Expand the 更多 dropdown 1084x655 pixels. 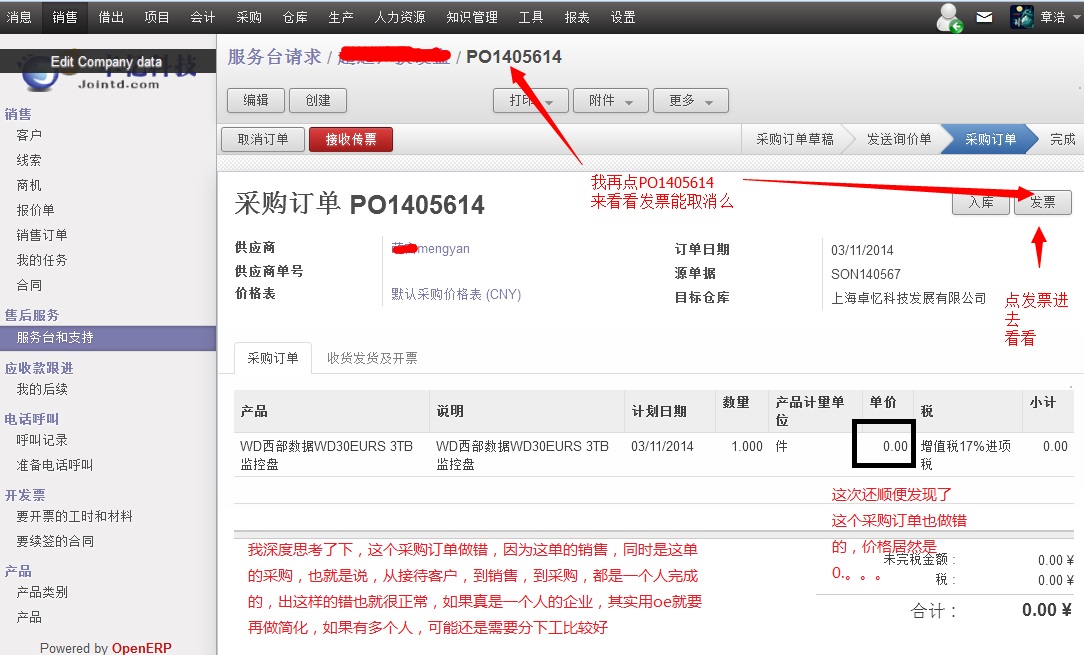(x=690, y=101)
